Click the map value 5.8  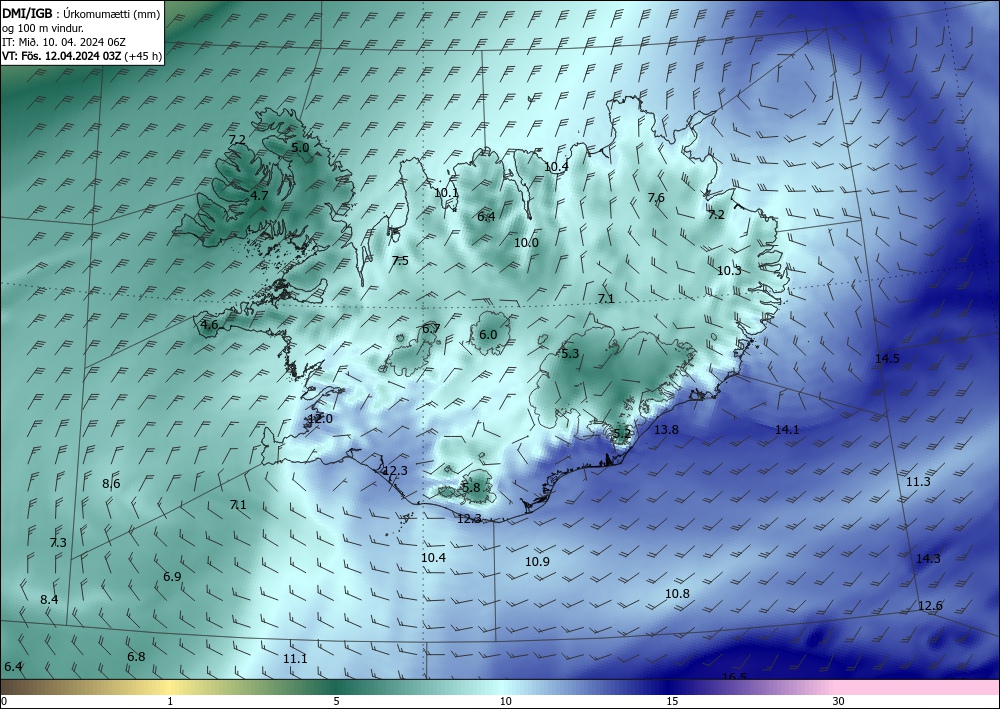pos(471,488)
